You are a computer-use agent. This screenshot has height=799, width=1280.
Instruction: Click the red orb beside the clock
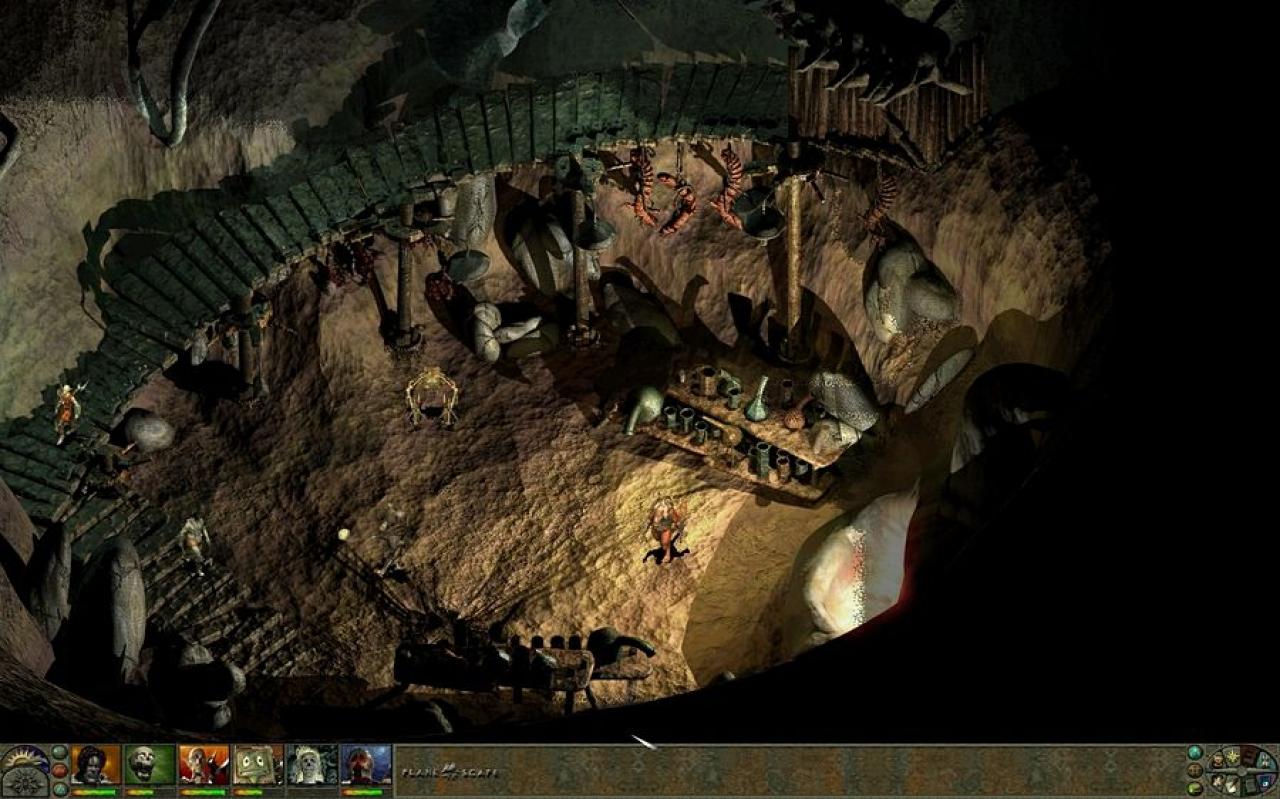[x=59, y=771]
